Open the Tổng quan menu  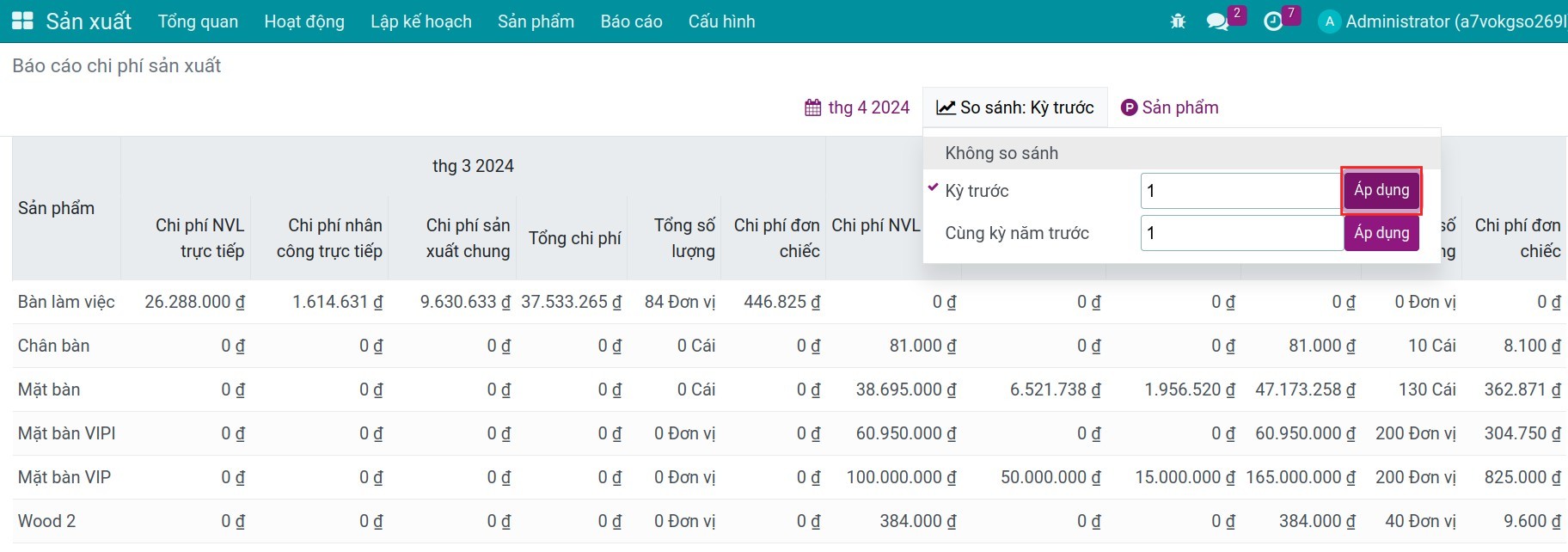pyautogui.click(x=198, y=21)
